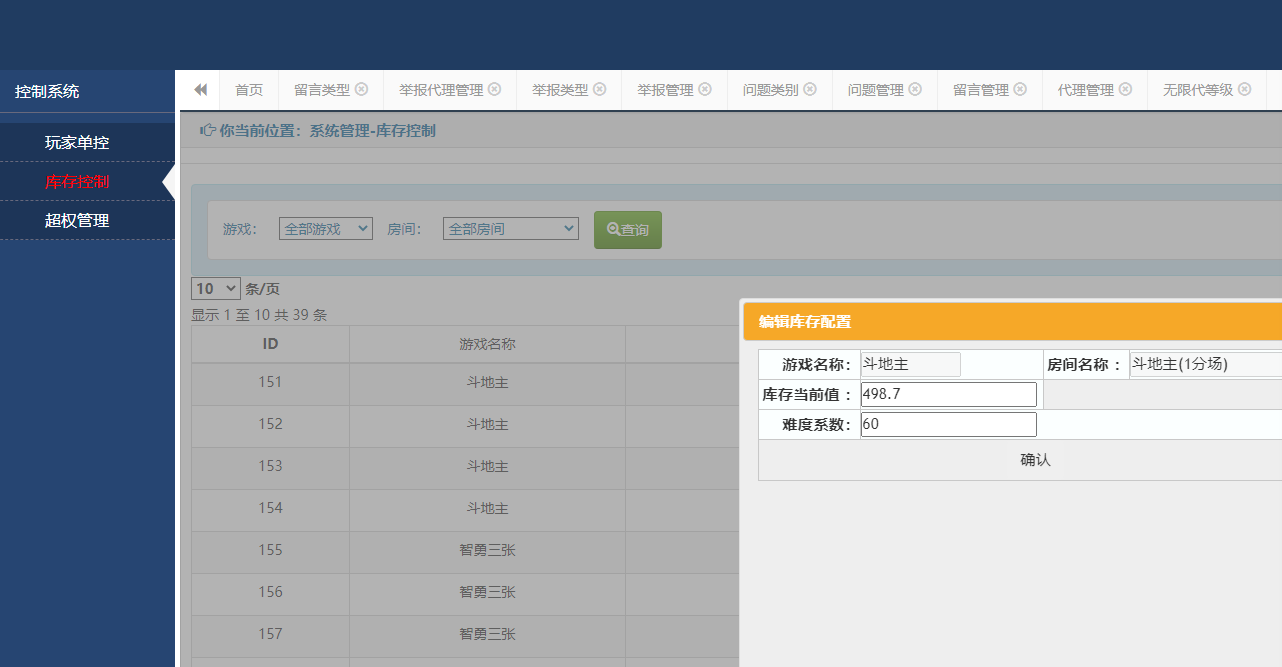Open 玩家单控 in the sidebar
Image resolution: width=1282 pixels, height=667 pixels.
(77, 143)
